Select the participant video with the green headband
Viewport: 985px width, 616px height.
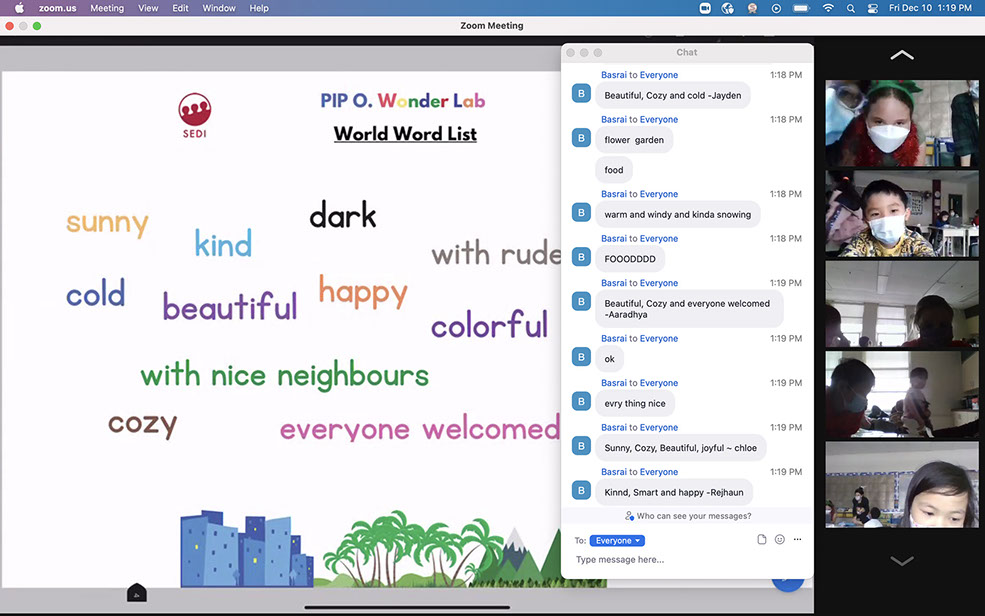coord(901,123)
